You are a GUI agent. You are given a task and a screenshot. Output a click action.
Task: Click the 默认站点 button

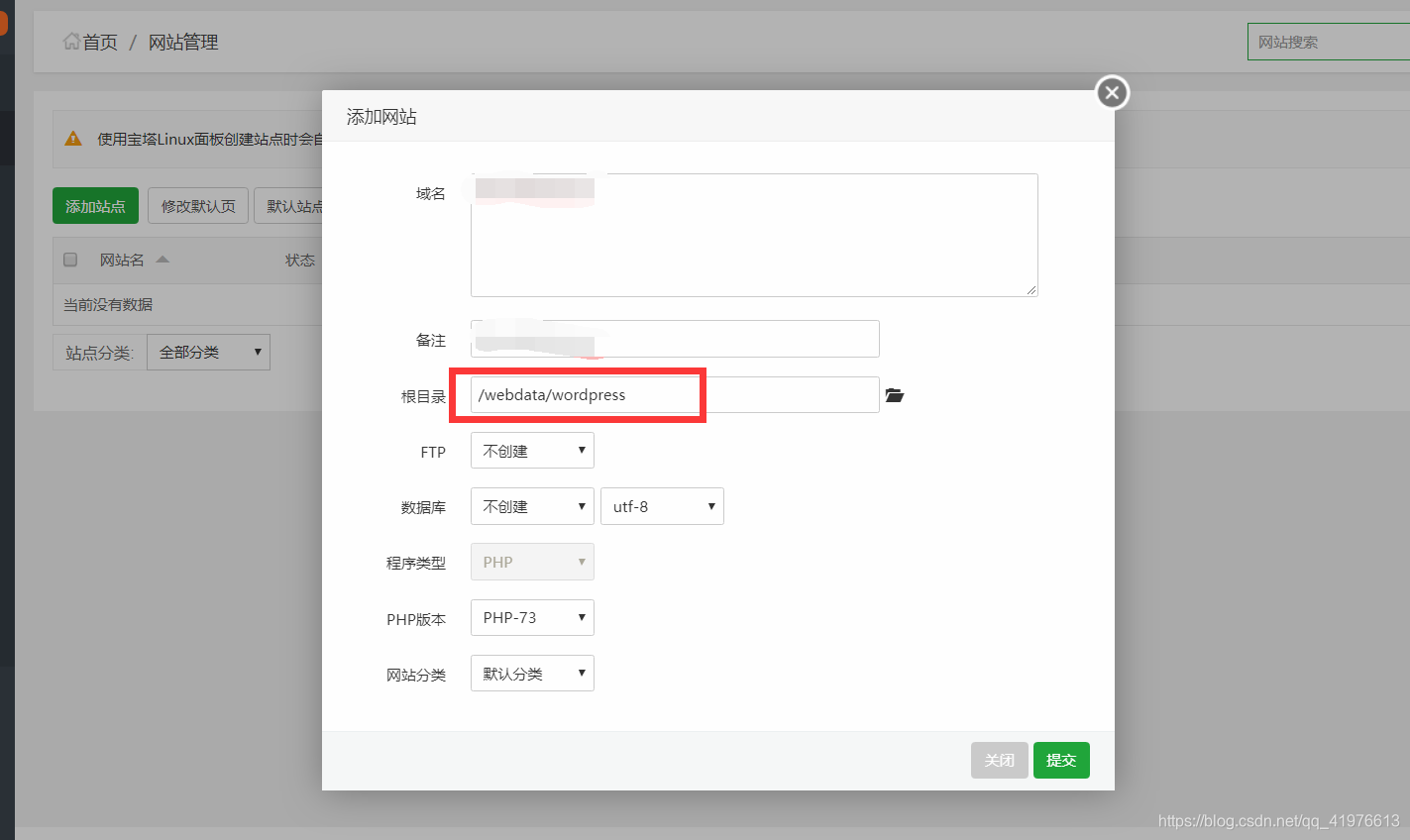coord(288,206)
